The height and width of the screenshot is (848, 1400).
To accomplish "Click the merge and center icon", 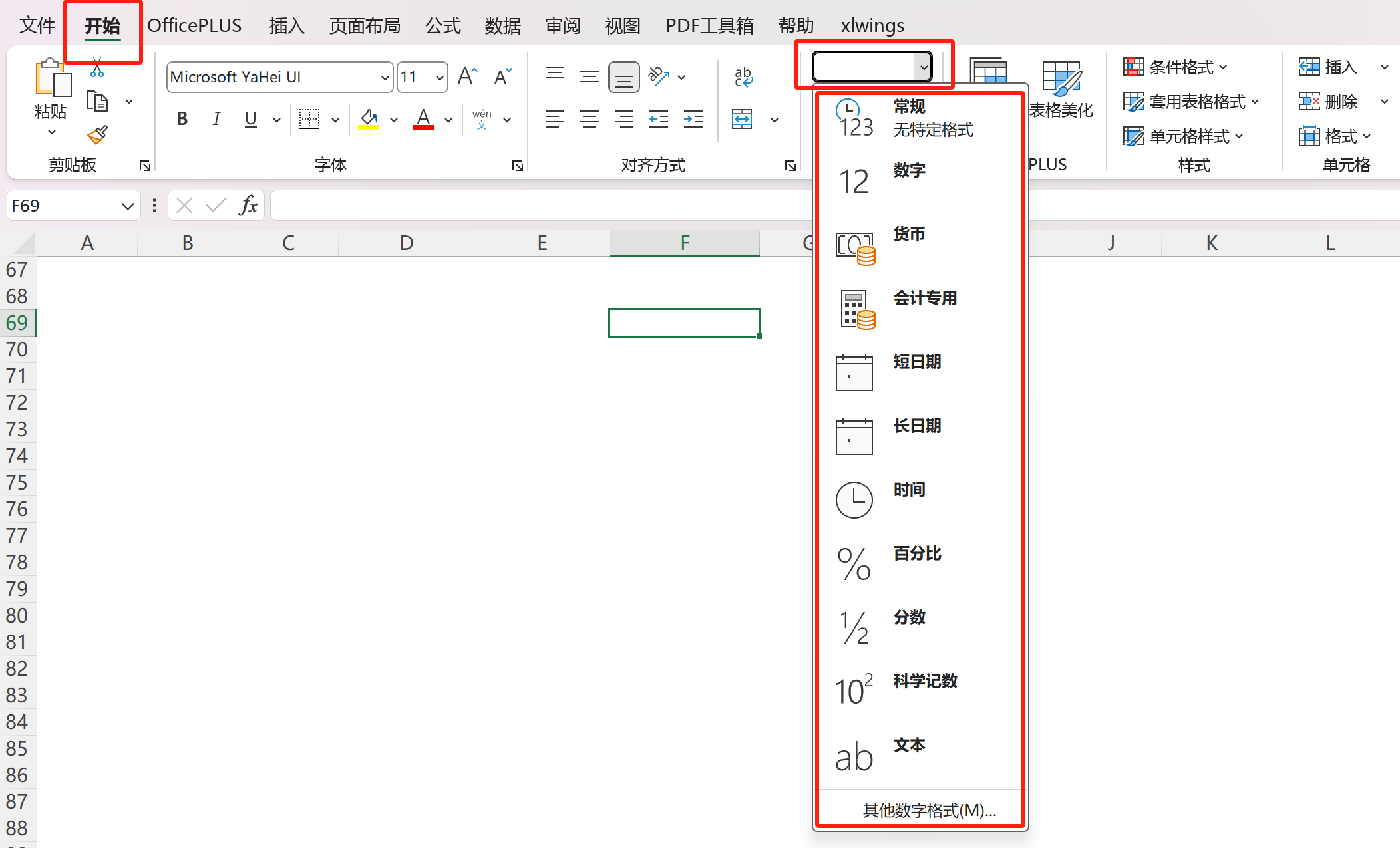I will [742, 120].
